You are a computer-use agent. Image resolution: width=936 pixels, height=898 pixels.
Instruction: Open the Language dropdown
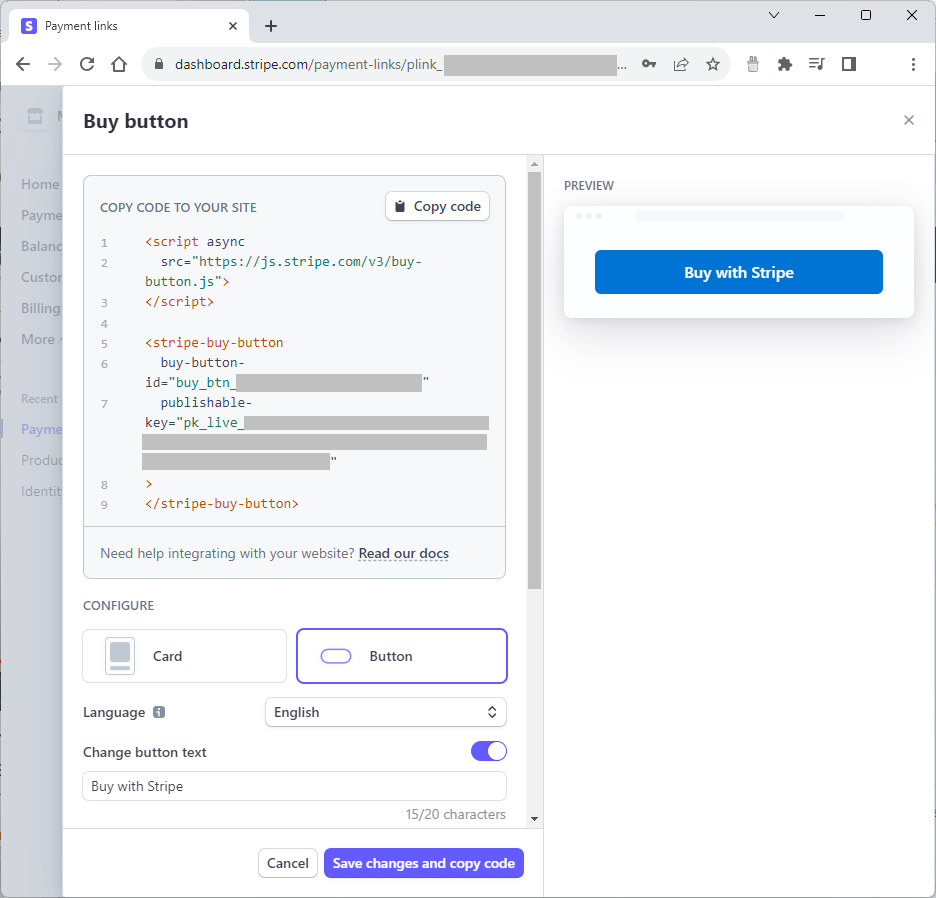pos(385,712)
